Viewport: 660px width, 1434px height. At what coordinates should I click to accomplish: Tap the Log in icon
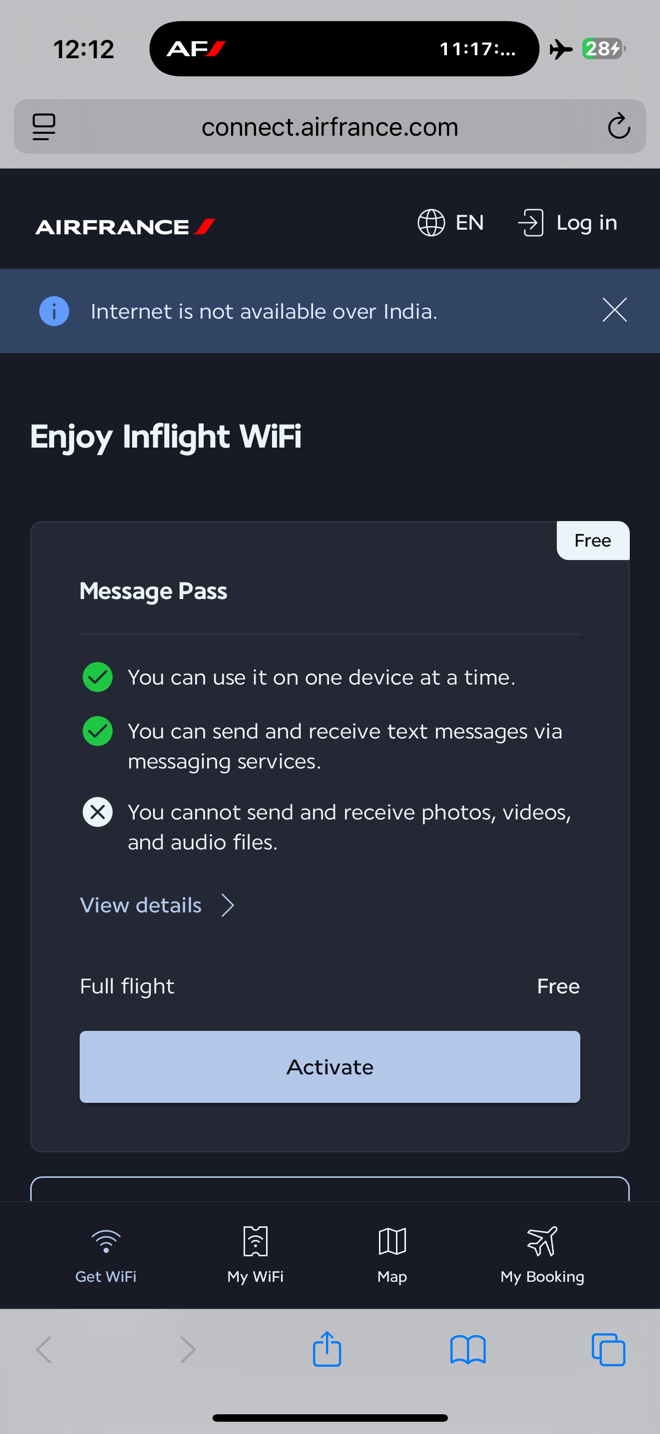(x=531, y=223)
